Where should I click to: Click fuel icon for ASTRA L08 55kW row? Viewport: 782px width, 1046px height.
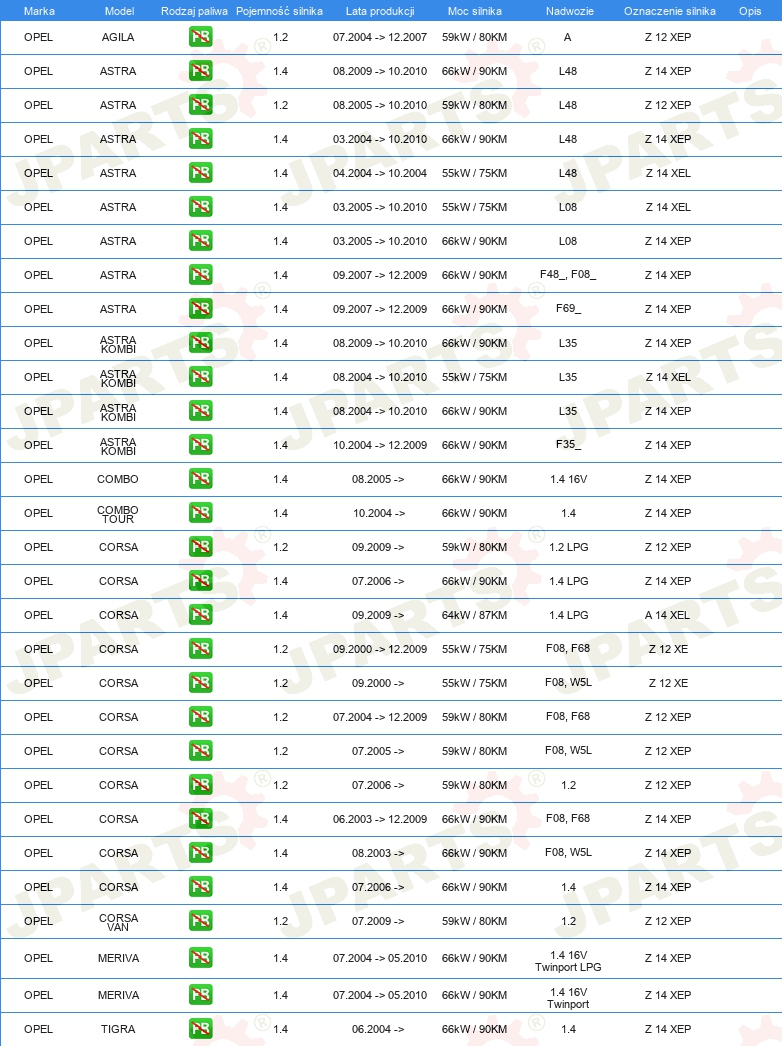(x=200, y=207)
